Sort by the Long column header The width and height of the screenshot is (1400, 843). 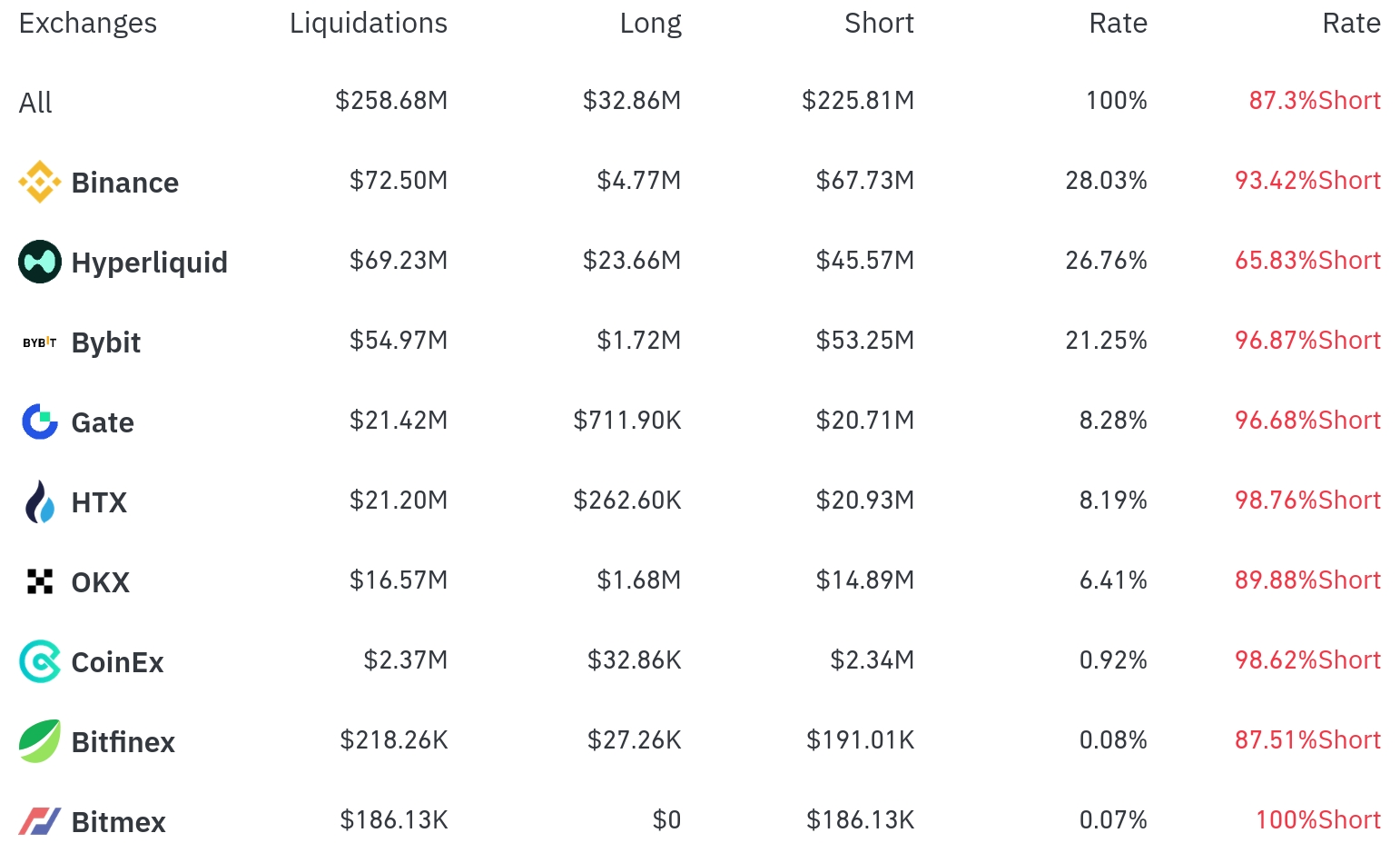click(650, 24)
